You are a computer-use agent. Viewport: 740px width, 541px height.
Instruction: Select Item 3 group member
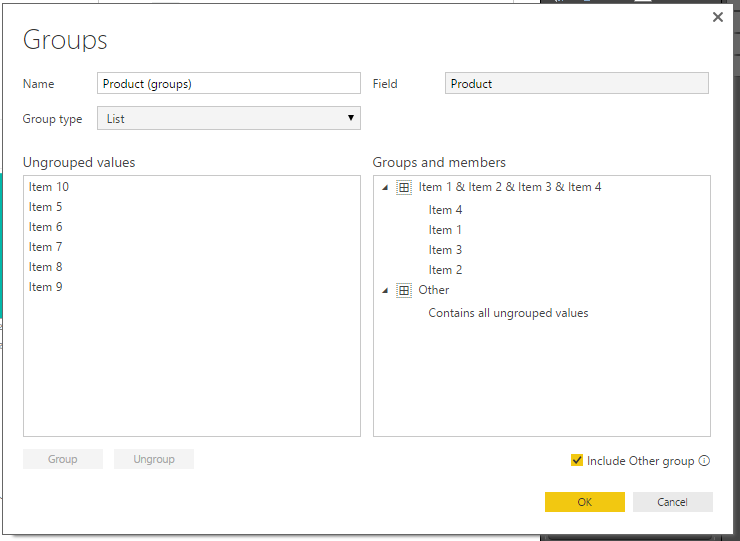[445, 250]
